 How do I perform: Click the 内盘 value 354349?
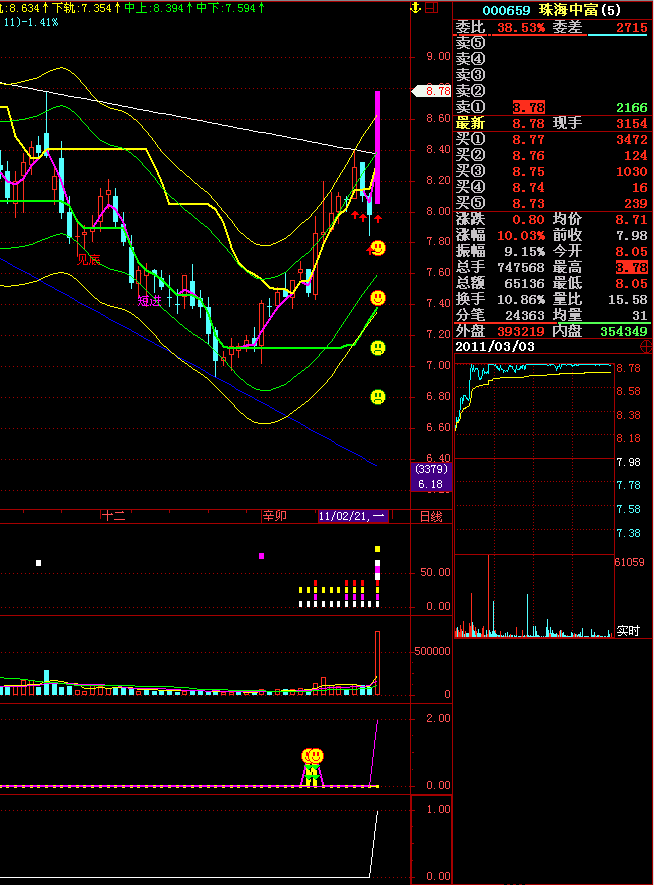(x=623, y=332)
